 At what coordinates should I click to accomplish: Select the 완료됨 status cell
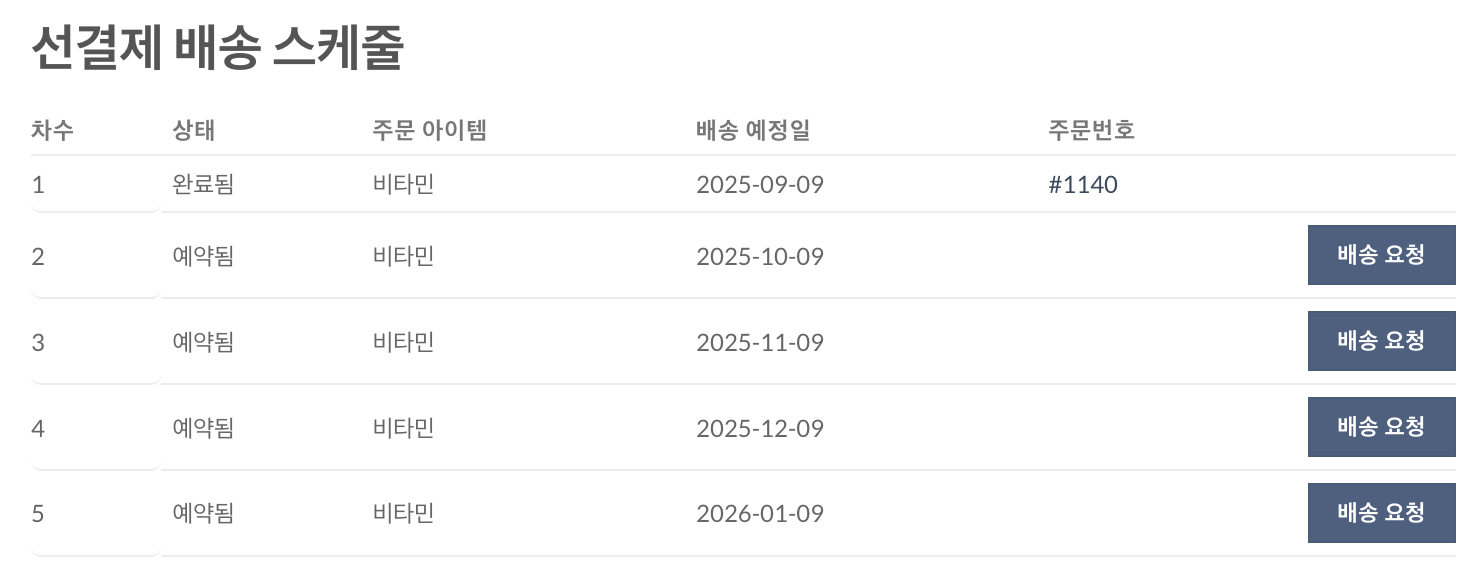[x=203, y=185]
